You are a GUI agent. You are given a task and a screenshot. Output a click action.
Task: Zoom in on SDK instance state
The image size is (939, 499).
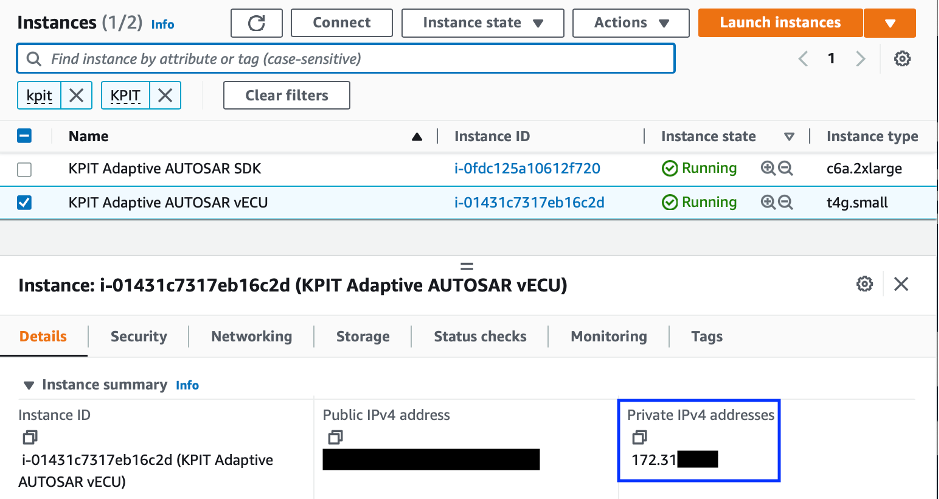tap(768, 168)
